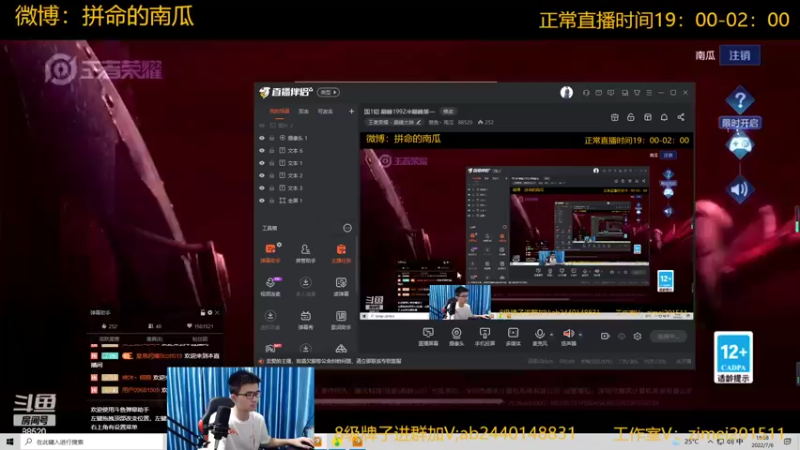The width and height of the screenshot is (800, 450).
Task: Hide the 文本 3 source layer
Action: coord(262,188)
